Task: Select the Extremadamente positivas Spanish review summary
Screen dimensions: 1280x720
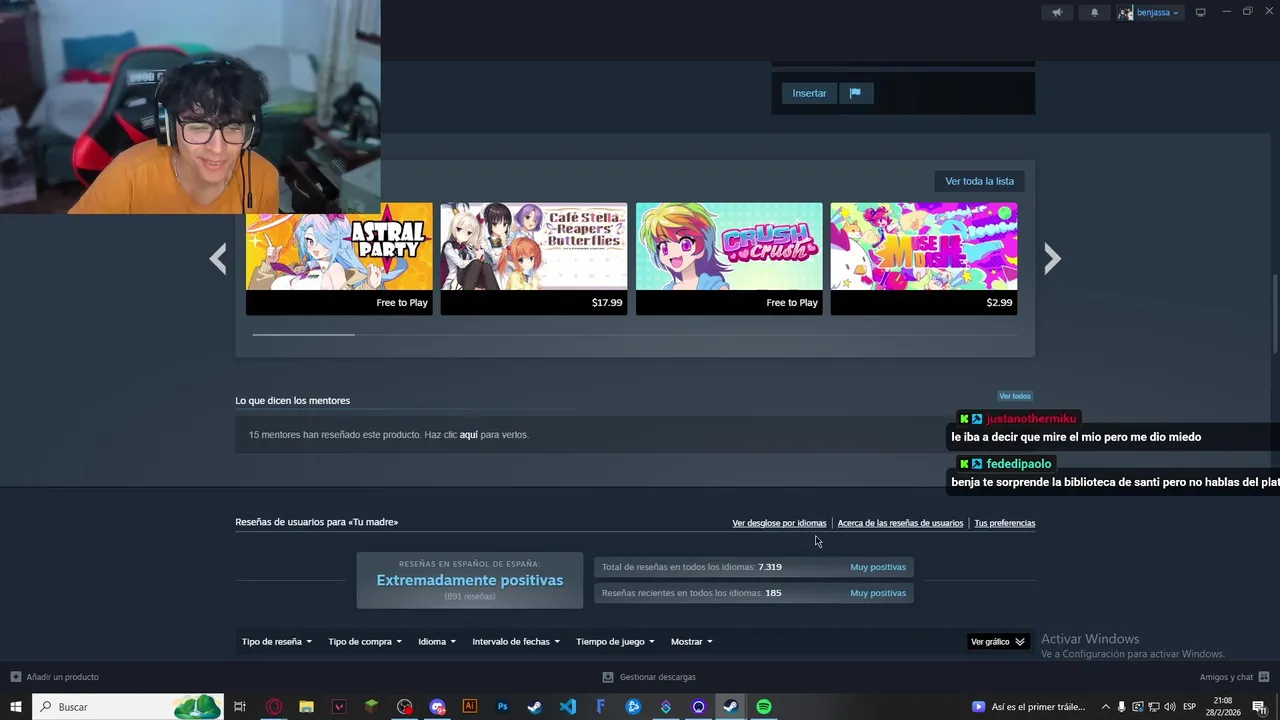Action: pos(469,580)
